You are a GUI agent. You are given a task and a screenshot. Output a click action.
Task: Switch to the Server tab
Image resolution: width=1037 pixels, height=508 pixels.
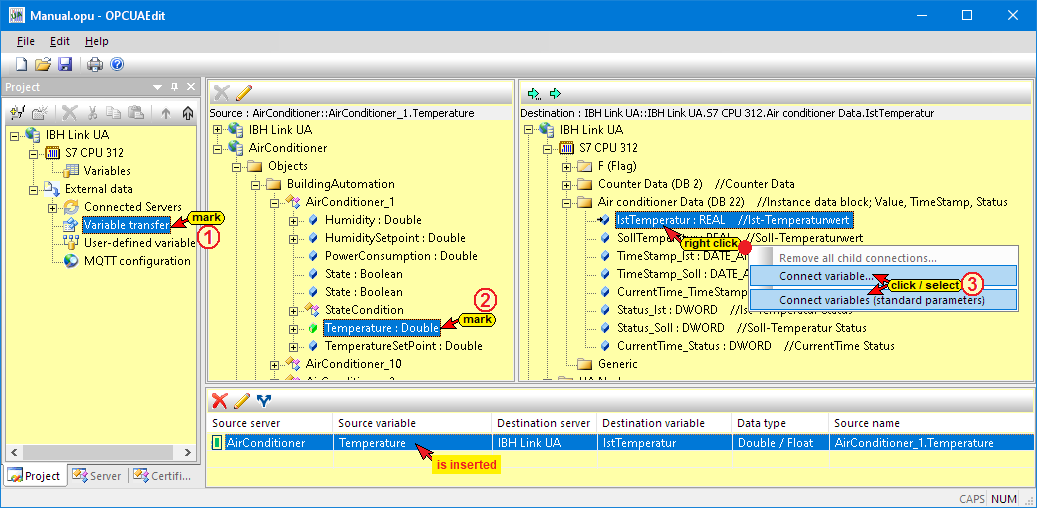click(97, 476)
